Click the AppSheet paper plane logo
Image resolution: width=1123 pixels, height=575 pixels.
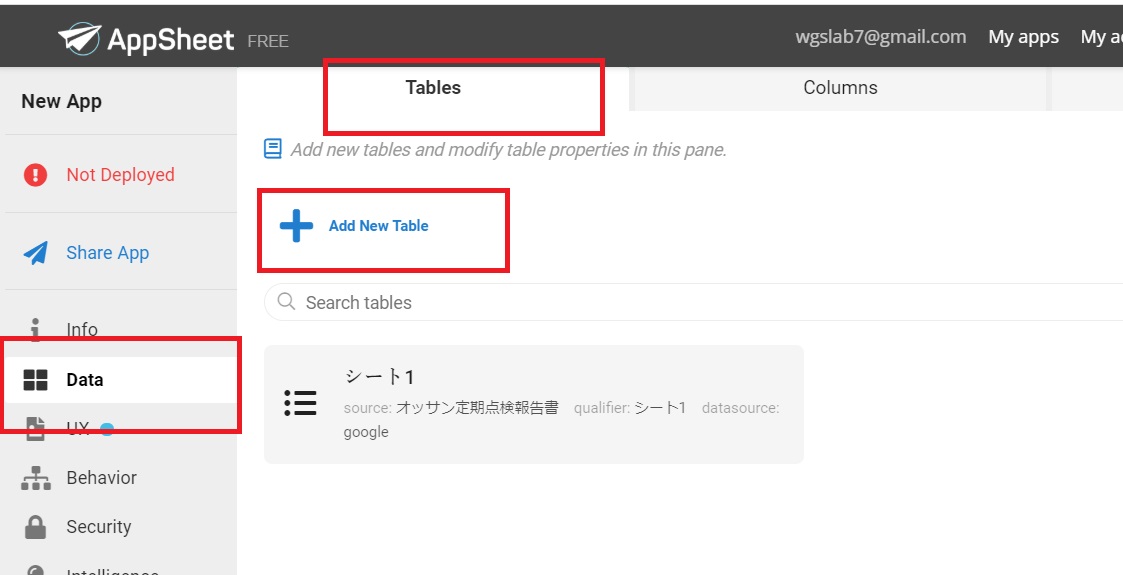coord(79,38)
